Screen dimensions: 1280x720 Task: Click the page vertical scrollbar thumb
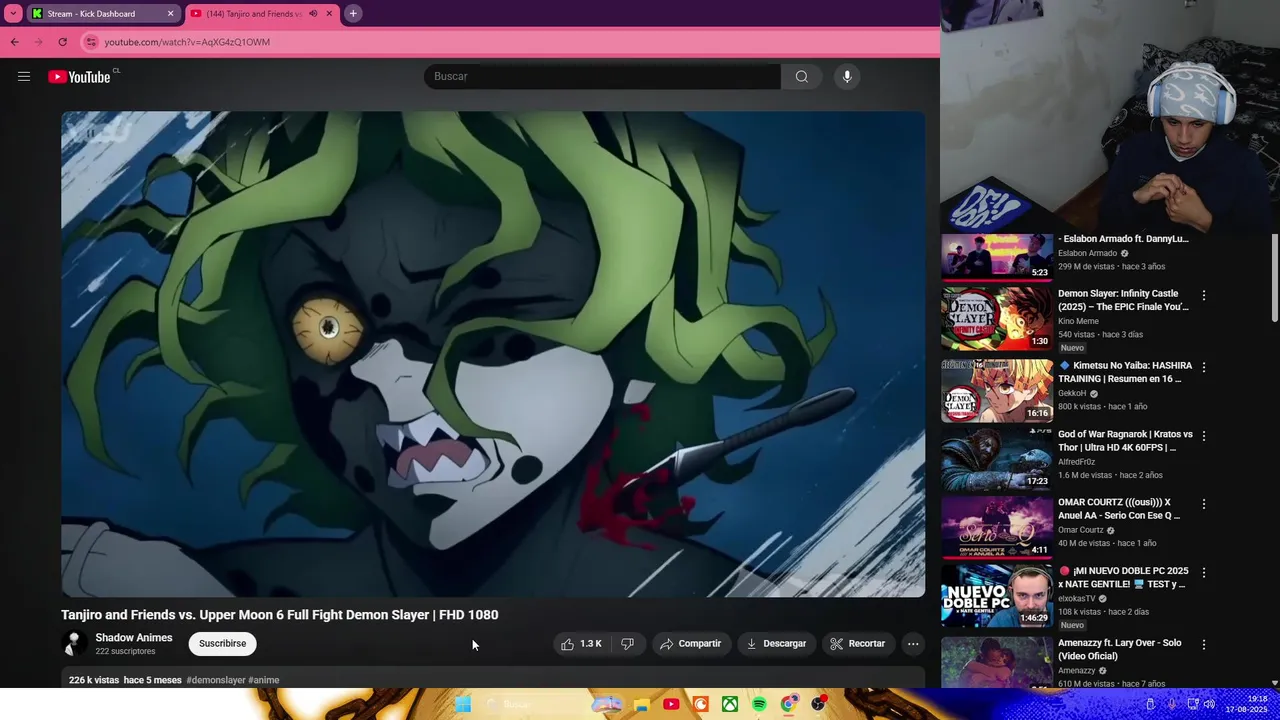tap(1275, 279)
